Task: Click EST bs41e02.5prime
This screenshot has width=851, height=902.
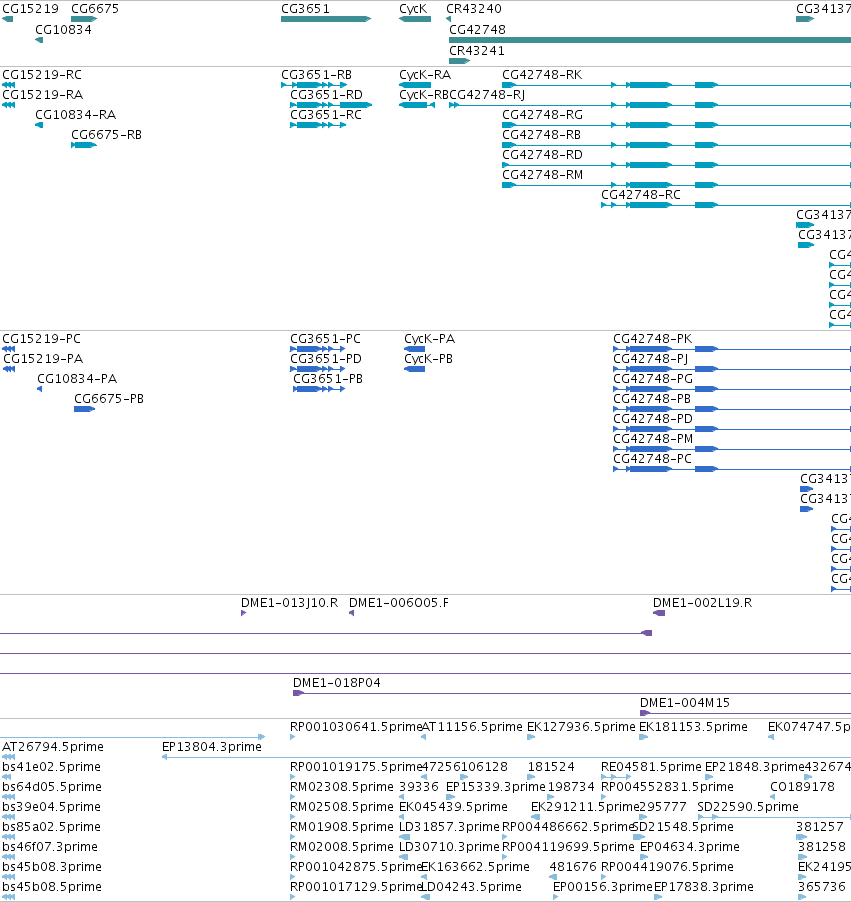Action: tap(51, 767)
